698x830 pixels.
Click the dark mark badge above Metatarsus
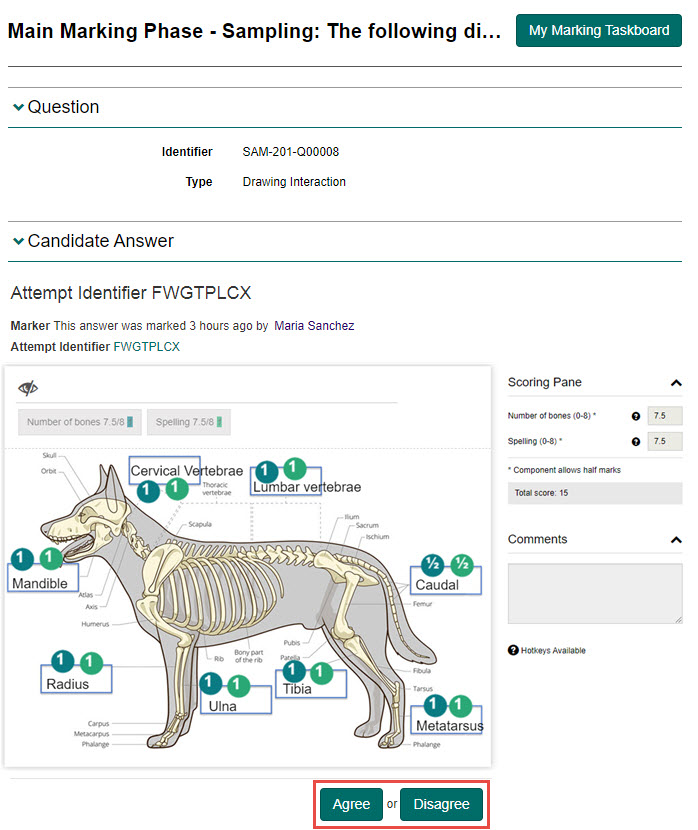432,704
